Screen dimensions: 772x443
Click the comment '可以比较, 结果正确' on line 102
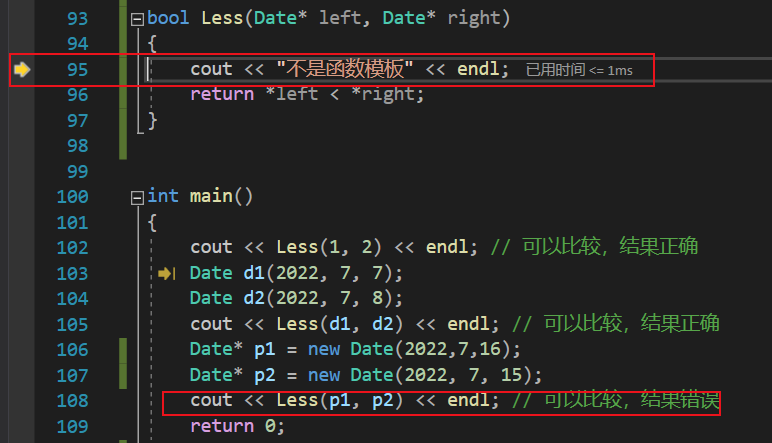(x=610, y=247)
